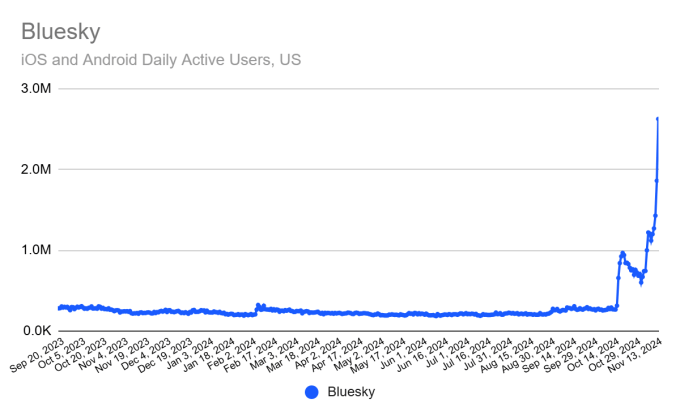Click the Bluesky legend label text

click(351, 392)
